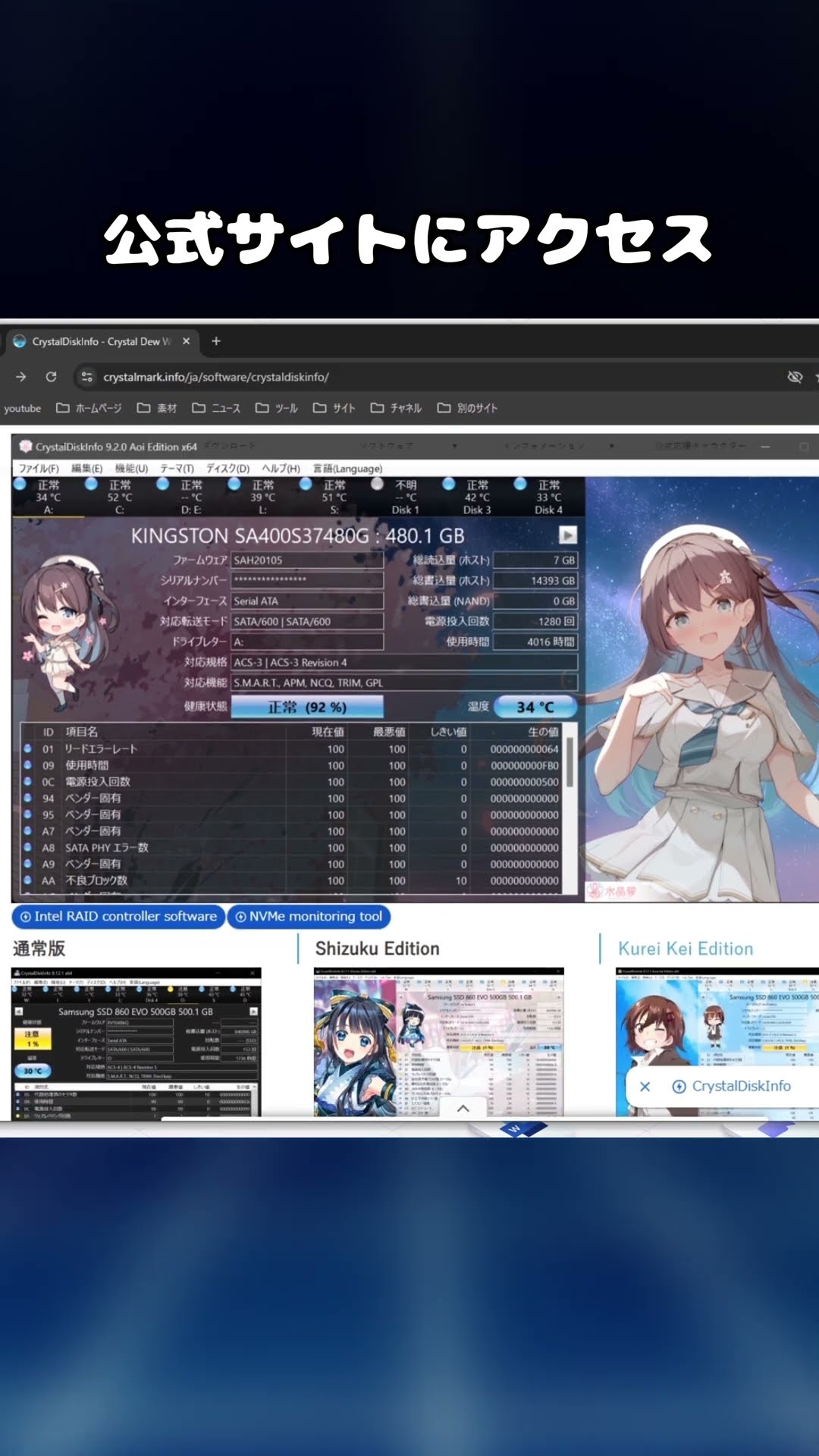Select the 09 使用時間 row
The width and height of the screenshot is (819, 1456).
point(292,766)
